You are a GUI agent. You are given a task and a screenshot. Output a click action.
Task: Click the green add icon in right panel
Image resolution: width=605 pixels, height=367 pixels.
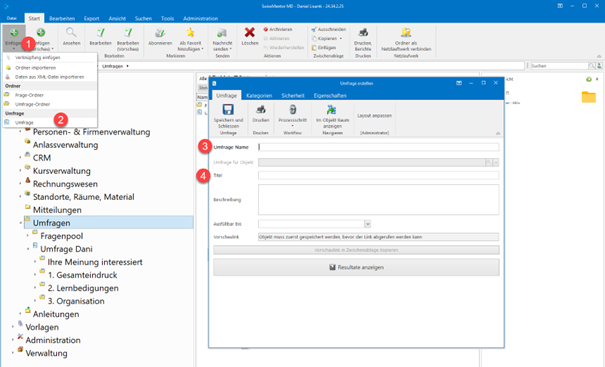point(588,79)
